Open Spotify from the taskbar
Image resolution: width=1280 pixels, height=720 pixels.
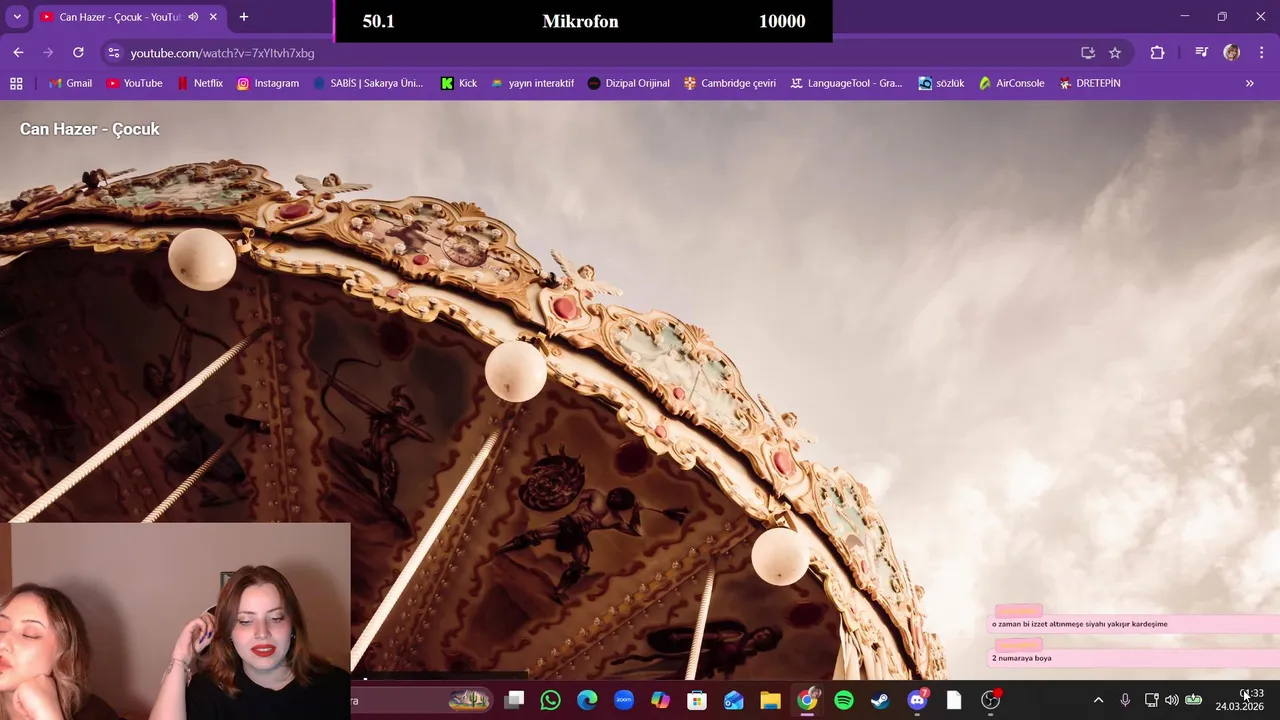tap(844, 700)
